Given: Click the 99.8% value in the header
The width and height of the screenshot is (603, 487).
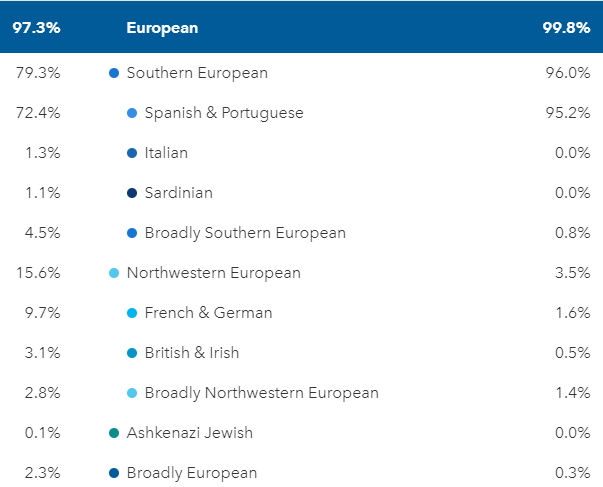Looking at the screenshot, I should (x=566, y=28).
